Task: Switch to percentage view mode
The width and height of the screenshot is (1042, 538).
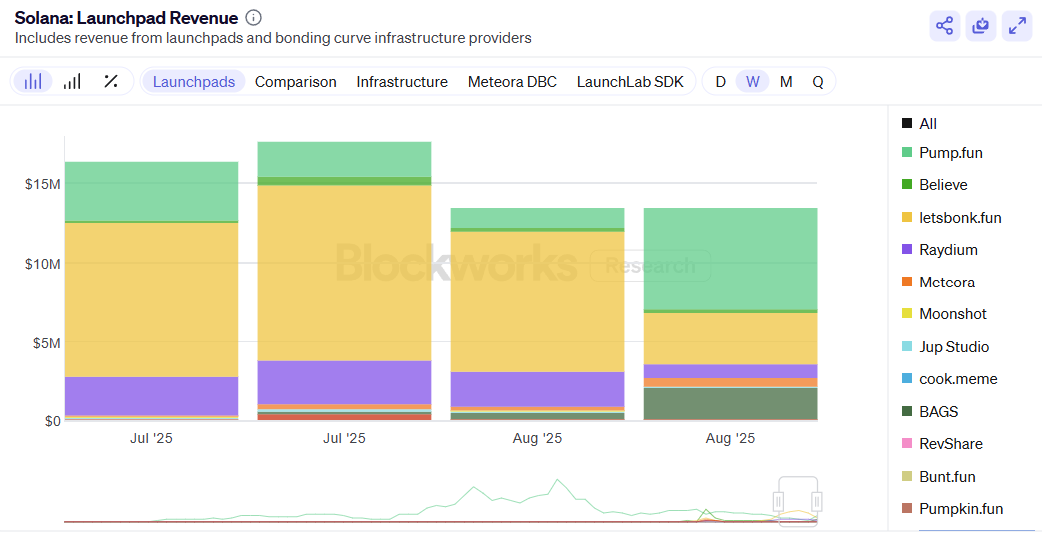Action: [111, 82]
